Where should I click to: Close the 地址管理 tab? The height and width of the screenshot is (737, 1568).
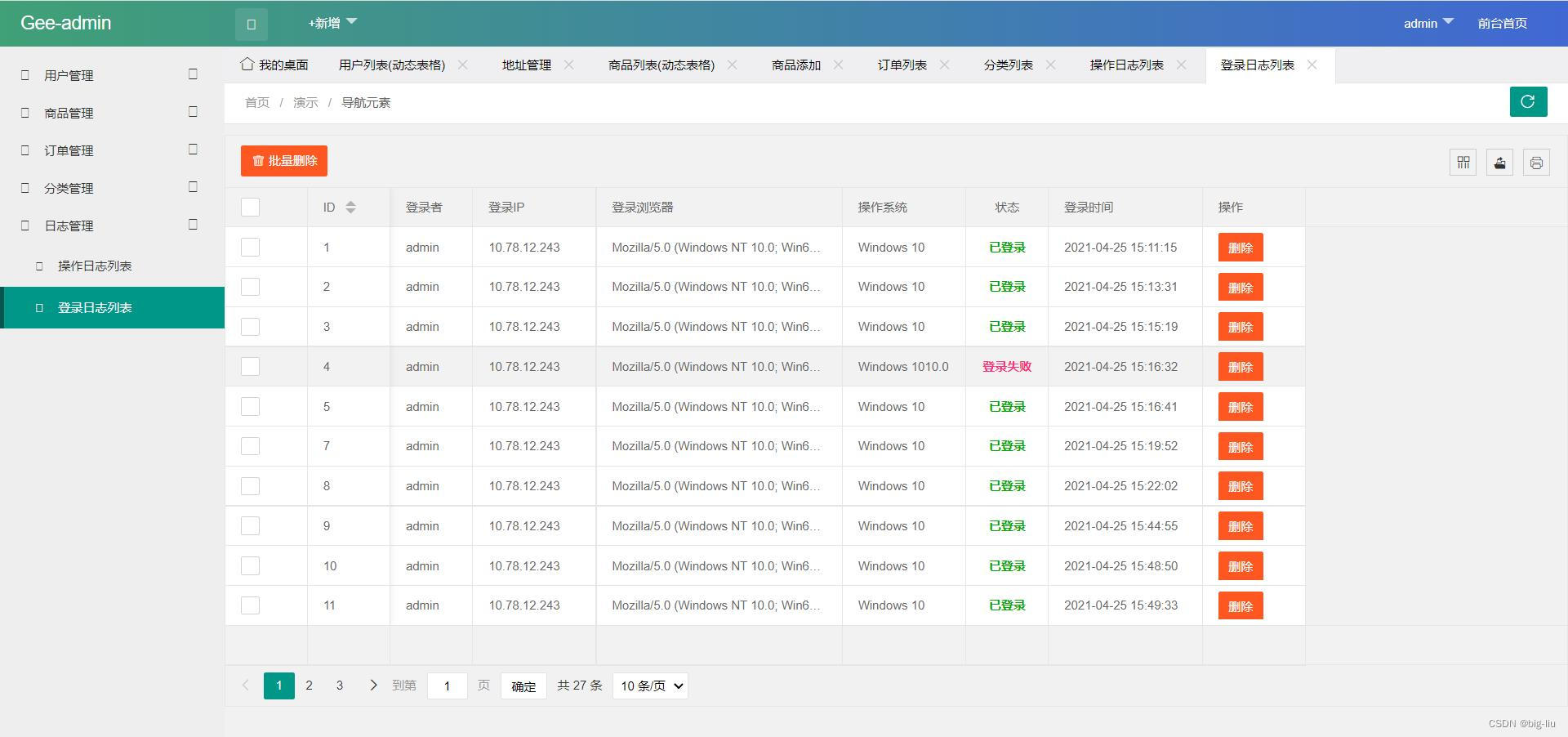click(x=569, y=65)
